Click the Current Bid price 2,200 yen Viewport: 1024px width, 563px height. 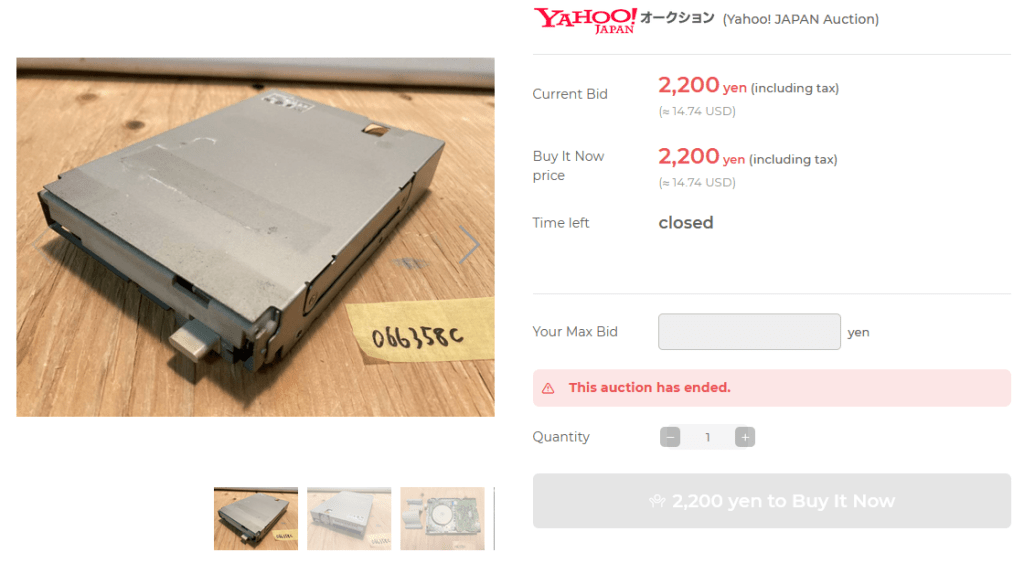click(x=702, y=86)
